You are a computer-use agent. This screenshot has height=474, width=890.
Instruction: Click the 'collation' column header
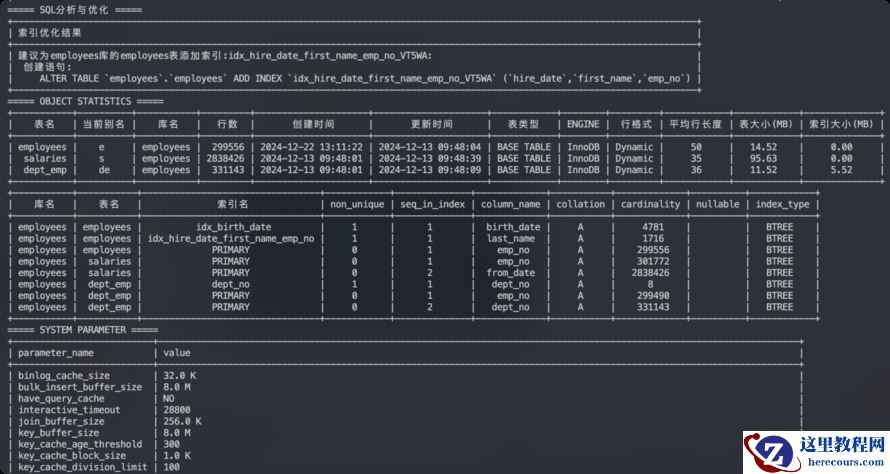(x=580, y=204)
